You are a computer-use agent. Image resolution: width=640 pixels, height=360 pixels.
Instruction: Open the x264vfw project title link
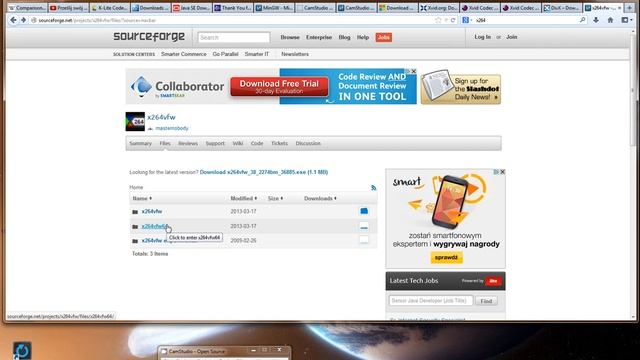[161, 117]
